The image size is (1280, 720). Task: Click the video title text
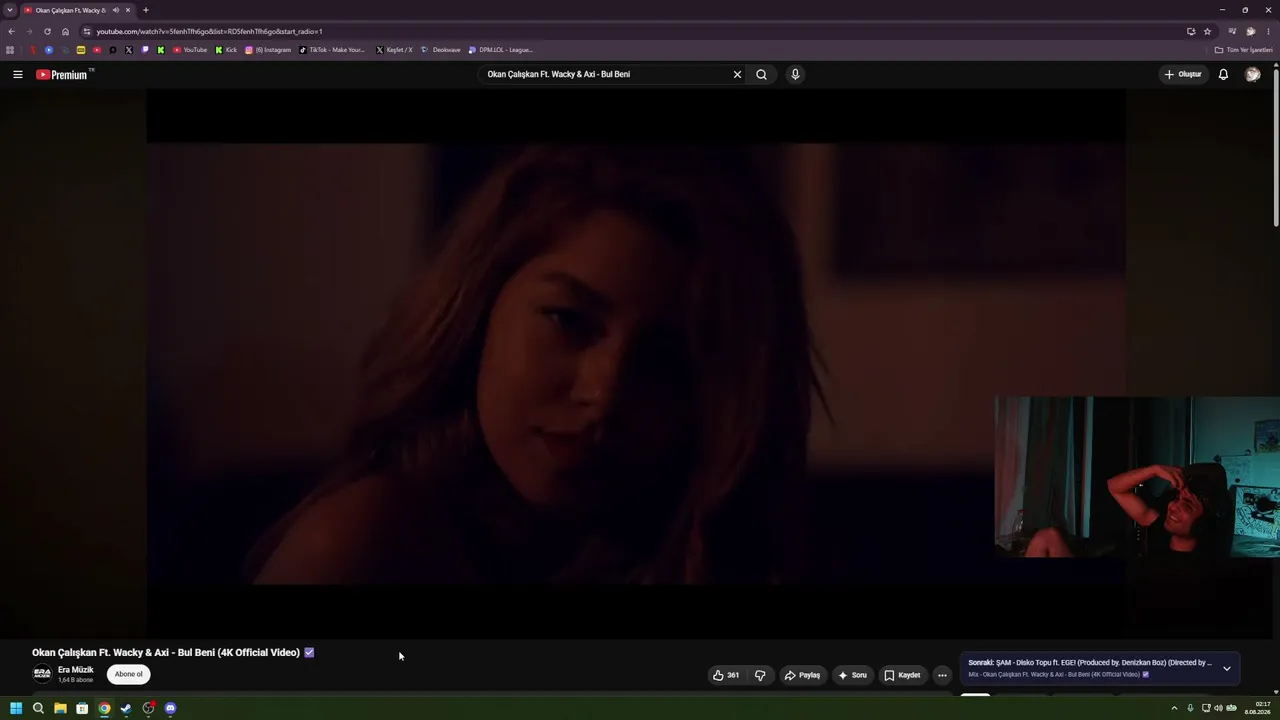pyautogui.click(x=166, y=653)
